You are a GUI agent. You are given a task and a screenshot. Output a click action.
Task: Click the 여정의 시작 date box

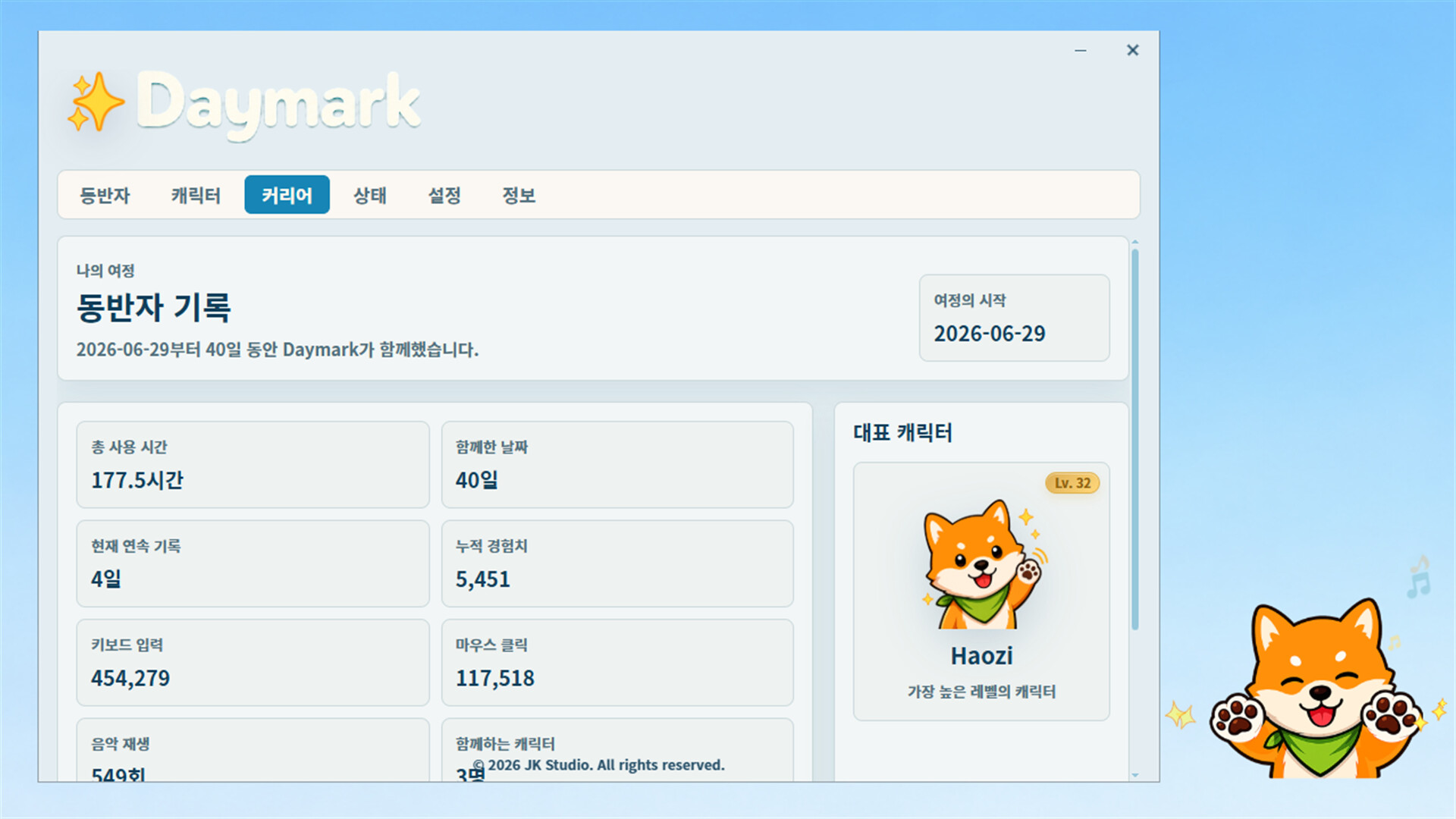pyautogui.click(x=1015, y=318)
